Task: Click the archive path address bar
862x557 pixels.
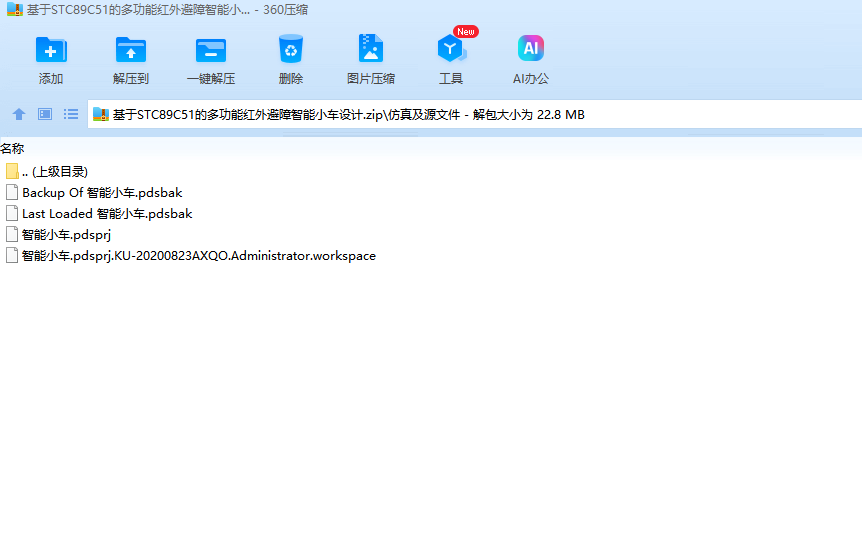Action: [x=474, y=114]
